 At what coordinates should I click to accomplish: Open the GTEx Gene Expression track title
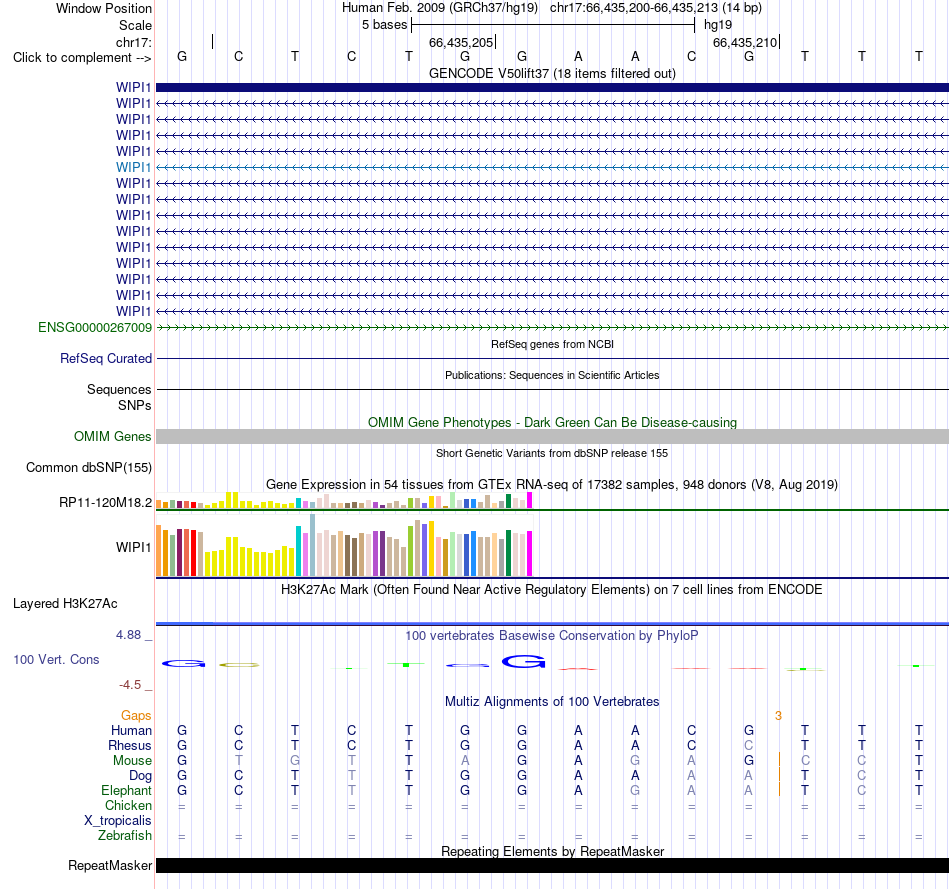pos(552,485)
